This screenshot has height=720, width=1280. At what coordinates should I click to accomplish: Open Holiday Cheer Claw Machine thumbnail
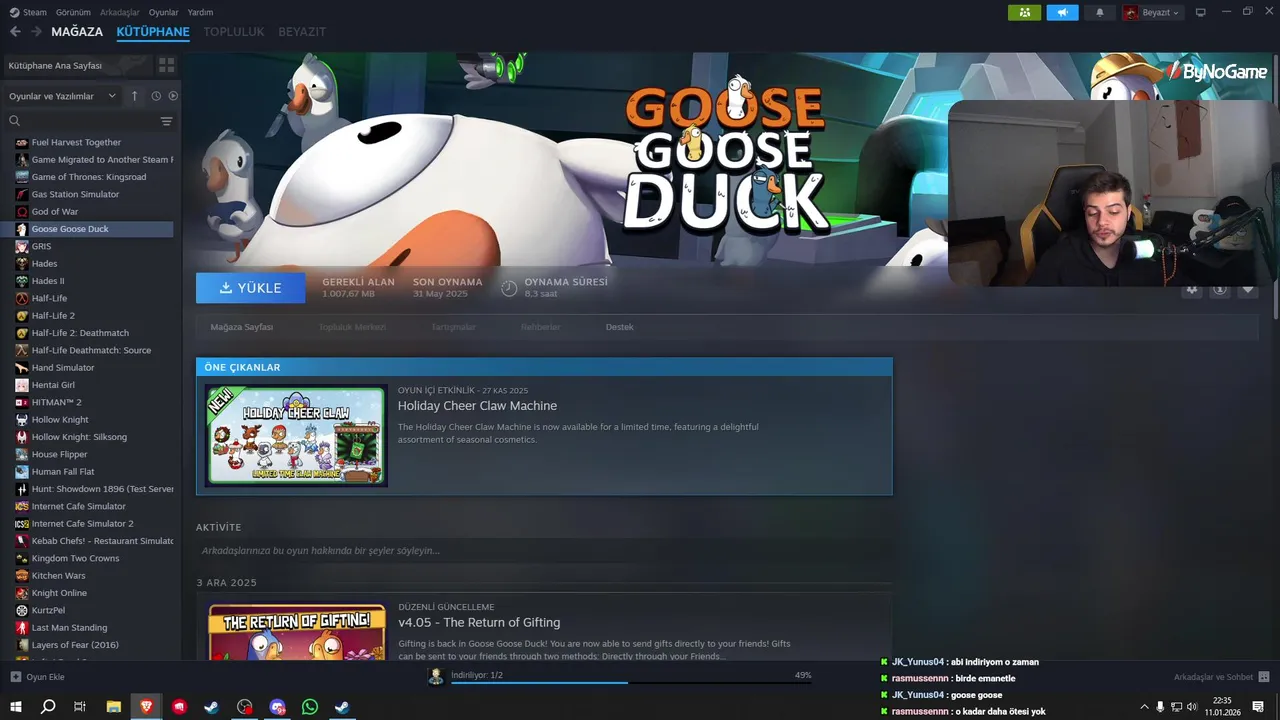296,436
